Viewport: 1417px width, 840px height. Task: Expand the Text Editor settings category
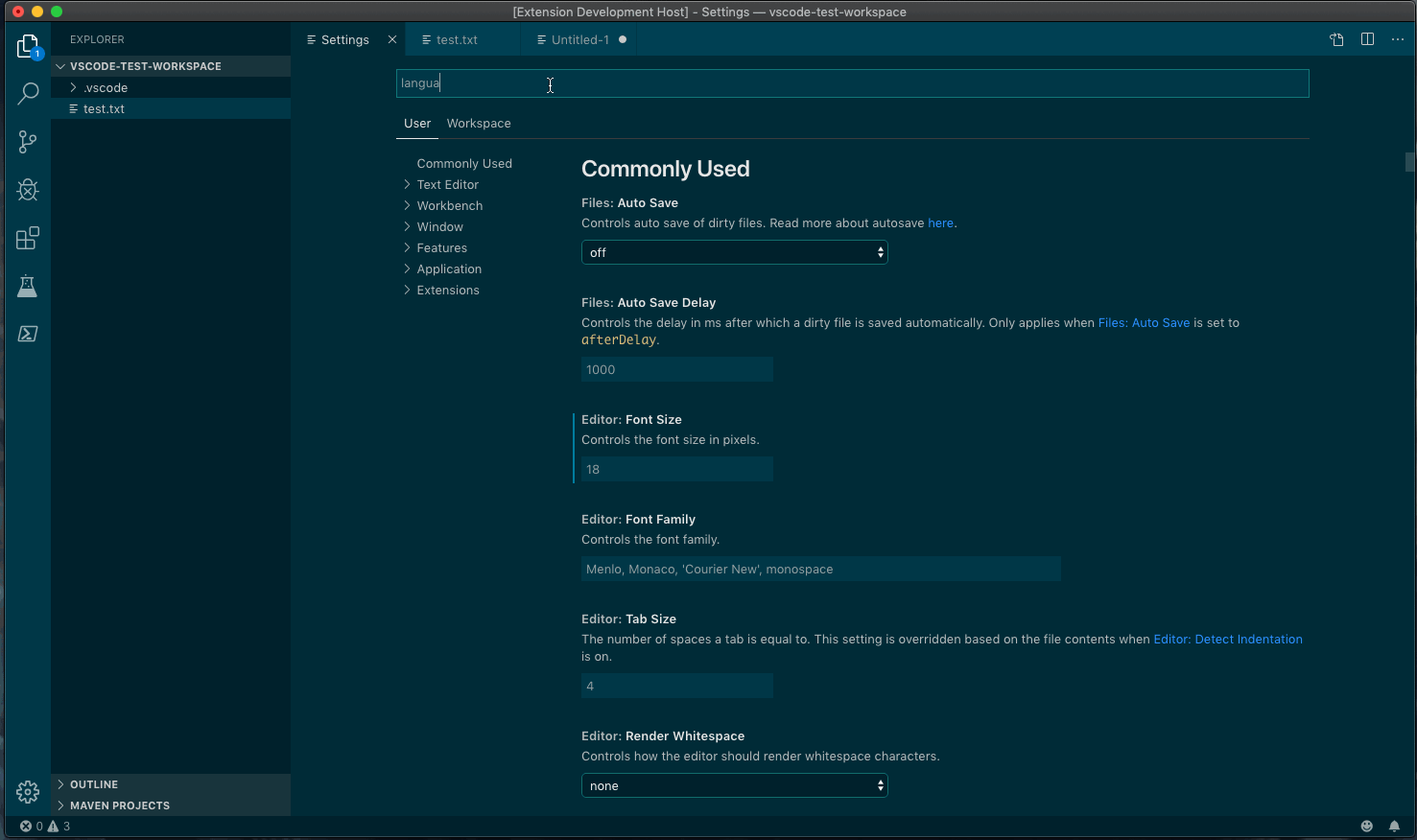447,185
